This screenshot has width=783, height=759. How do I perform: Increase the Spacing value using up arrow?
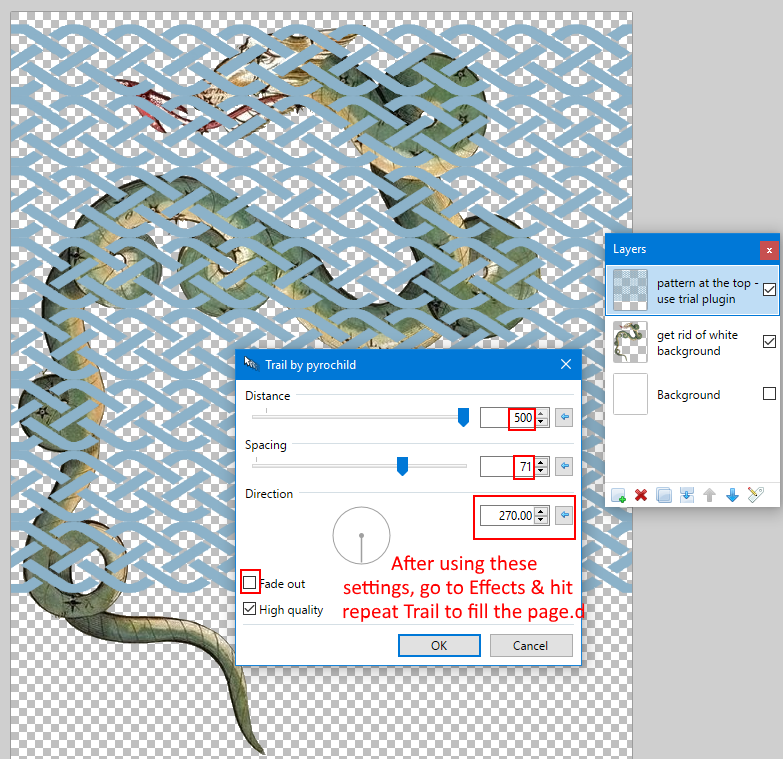pyautogui.click(x=541, y=462)
